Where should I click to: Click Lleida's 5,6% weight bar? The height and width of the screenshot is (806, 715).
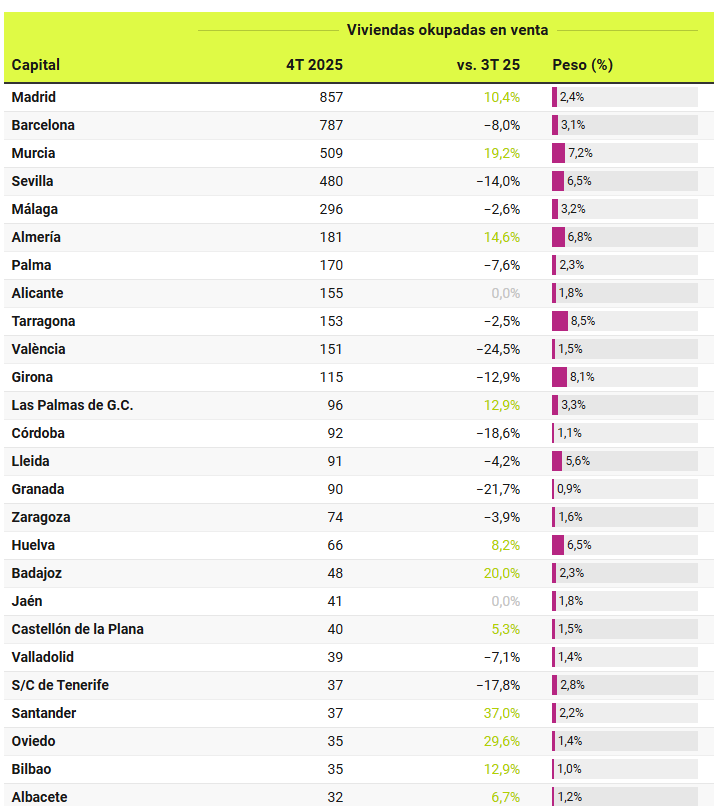click(557, 461)
